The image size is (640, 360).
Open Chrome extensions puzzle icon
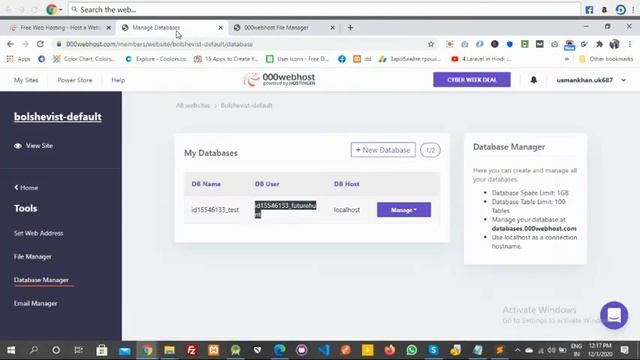[x=599, y=44]
